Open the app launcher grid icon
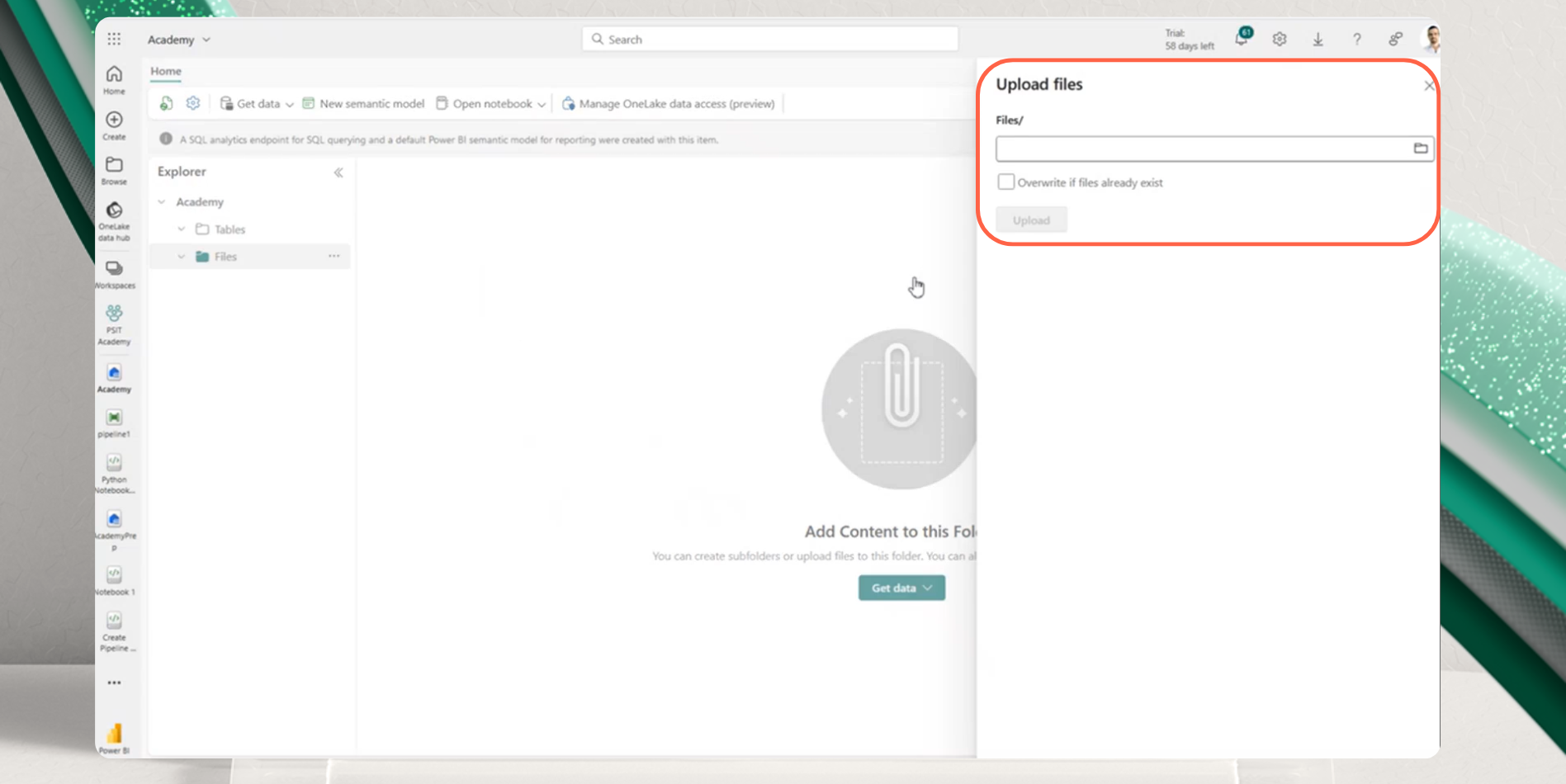 click(114, 39)
